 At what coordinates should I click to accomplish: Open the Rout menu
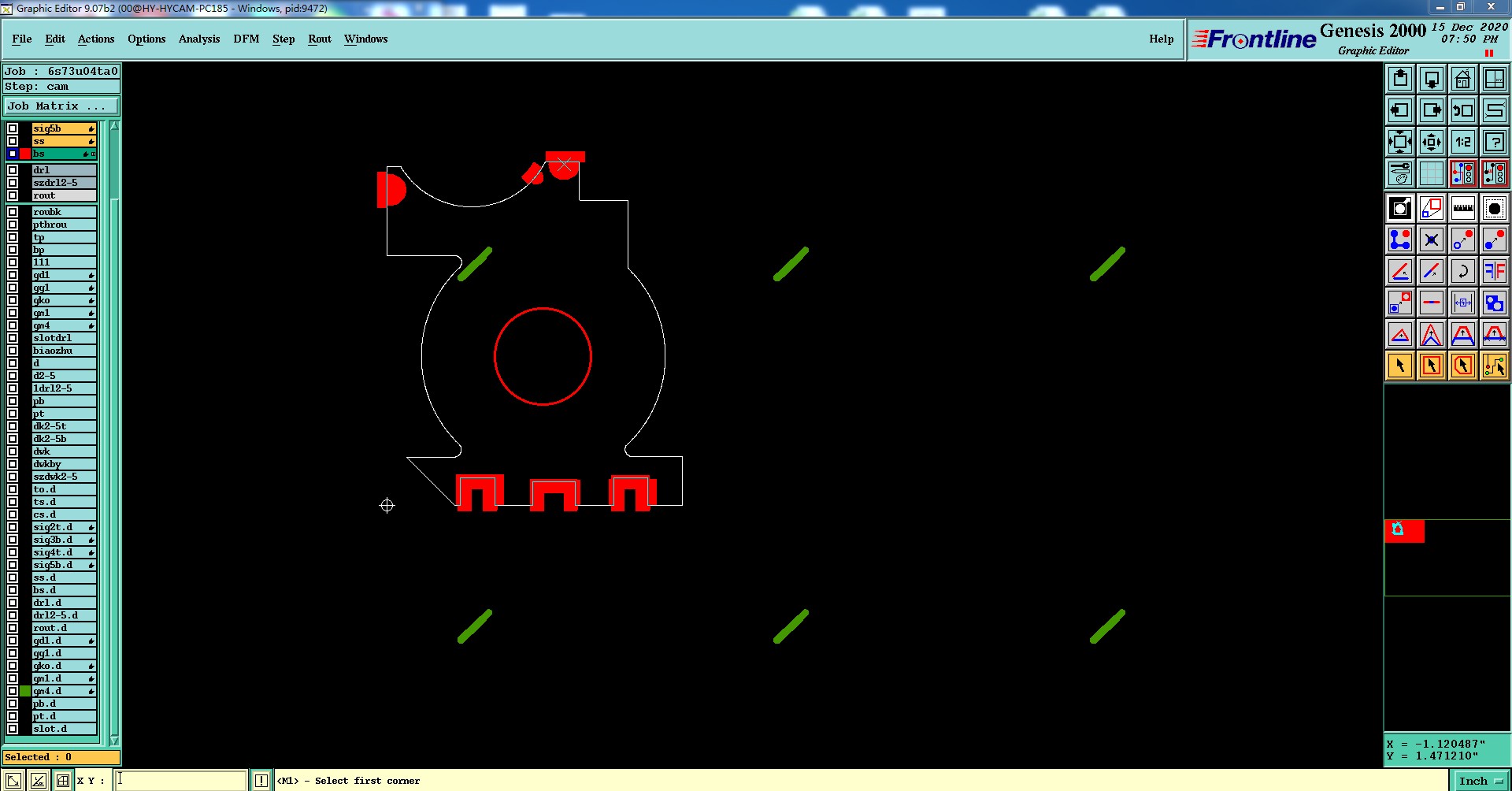tap(320, 39)
